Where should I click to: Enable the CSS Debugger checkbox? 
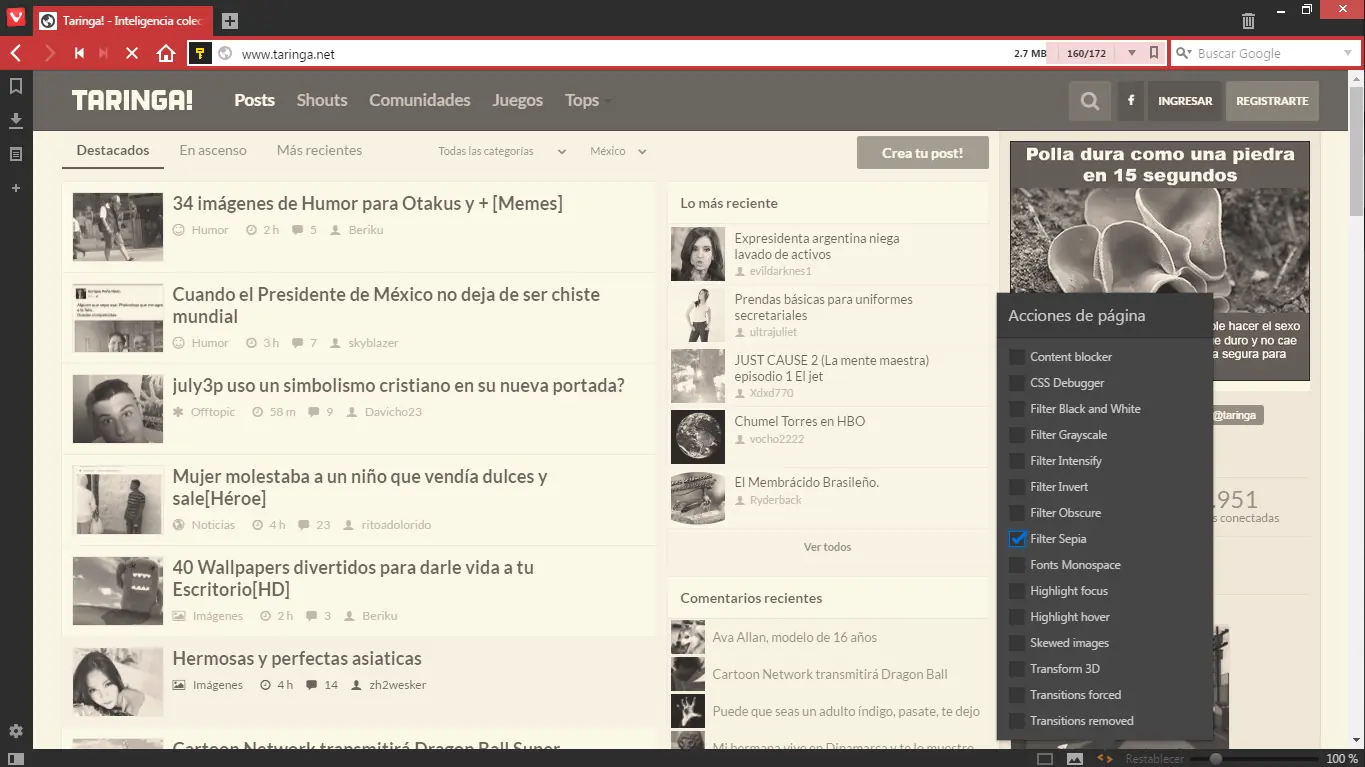click(x=1017, y=383)
